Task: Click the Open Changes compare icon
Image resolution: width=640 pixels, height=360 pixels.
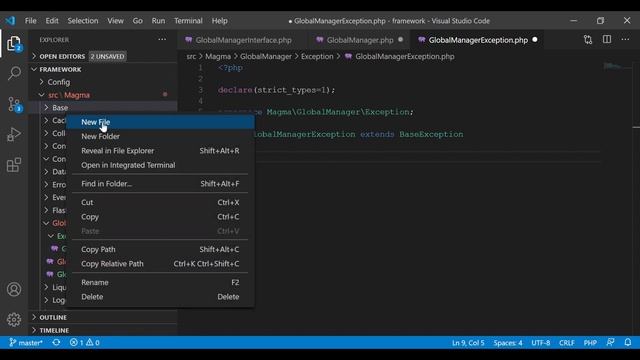Action: [588, 40]
